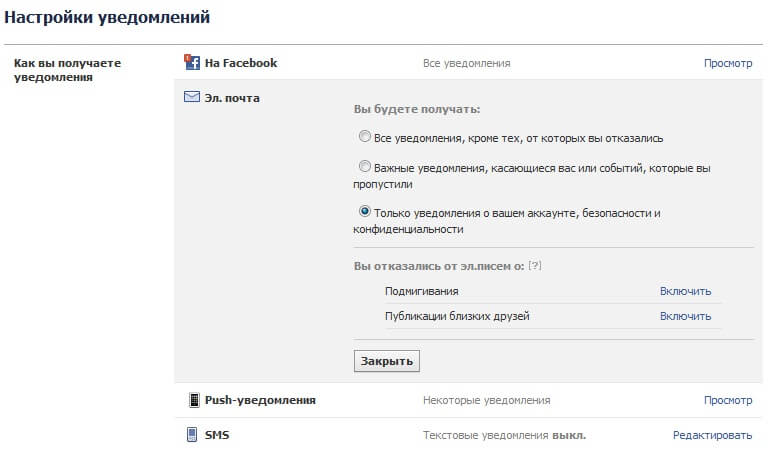This screenshot has width=768, height=451.
Task: Expand the SMS settings row
Action: (217, 435)
